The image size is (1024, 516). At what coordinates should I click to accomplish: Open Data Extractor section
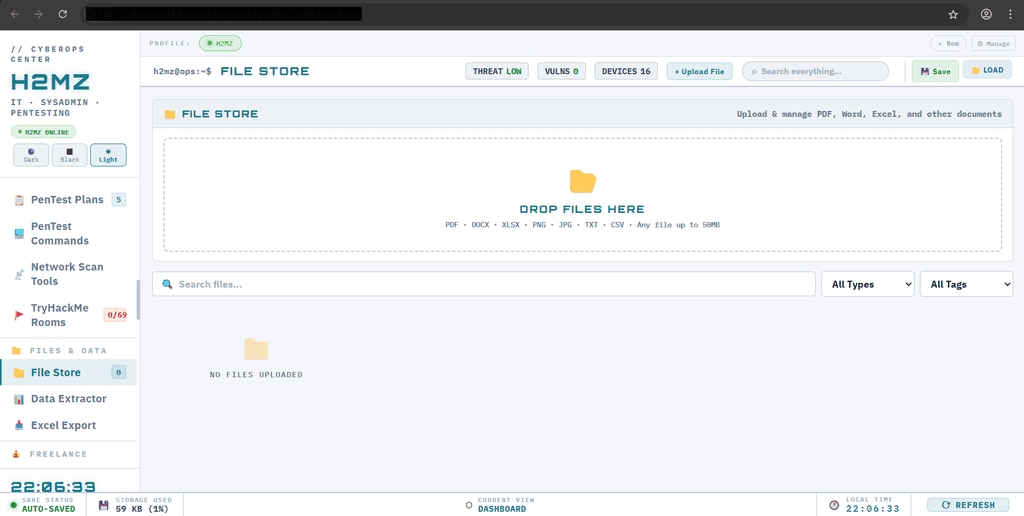[69, 399]
